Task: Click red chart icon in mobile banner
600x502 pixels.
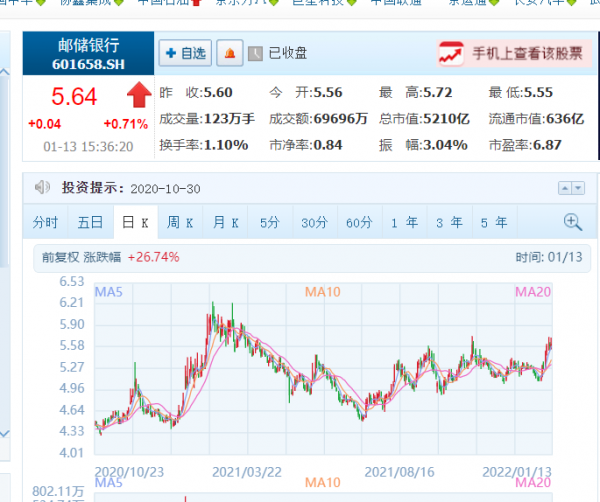Action: coord(451,54)
